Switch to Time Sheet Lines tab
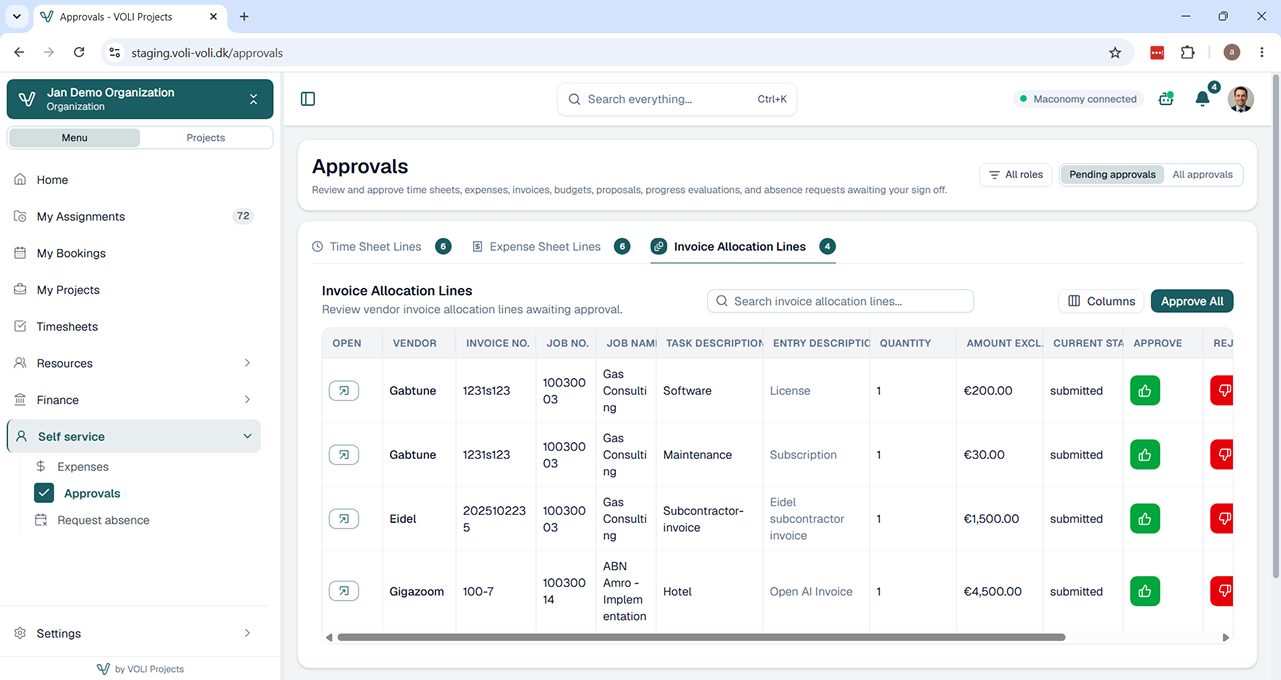Viewport: 1281px width, 680px height. (x=381, y=246)
